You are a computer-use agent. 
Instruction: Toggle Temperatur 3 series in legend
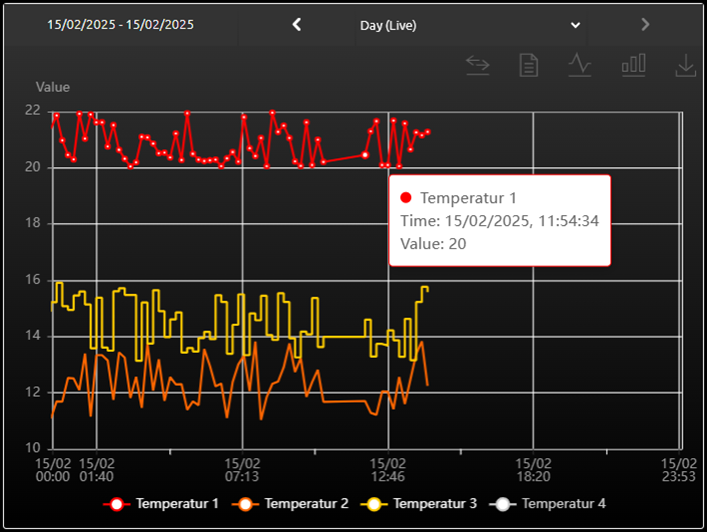tap(434, 504)
